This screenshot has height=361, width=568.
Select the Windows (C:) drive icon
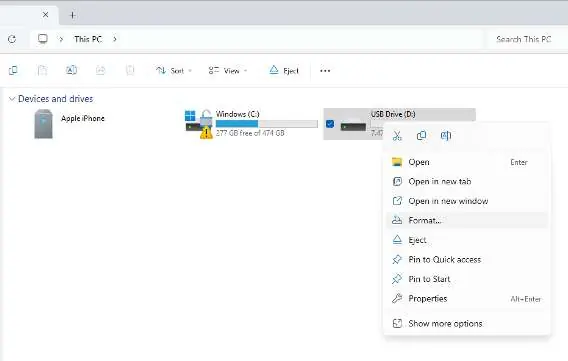[x=199, y=124]
